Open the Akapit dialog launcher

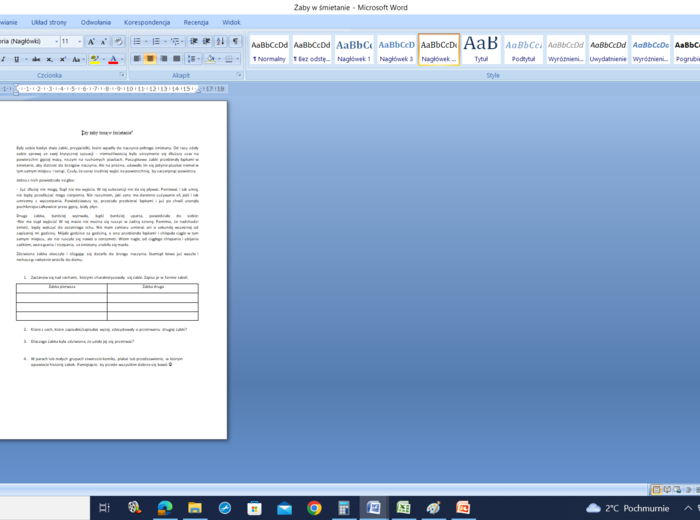[x=238, y=75]
